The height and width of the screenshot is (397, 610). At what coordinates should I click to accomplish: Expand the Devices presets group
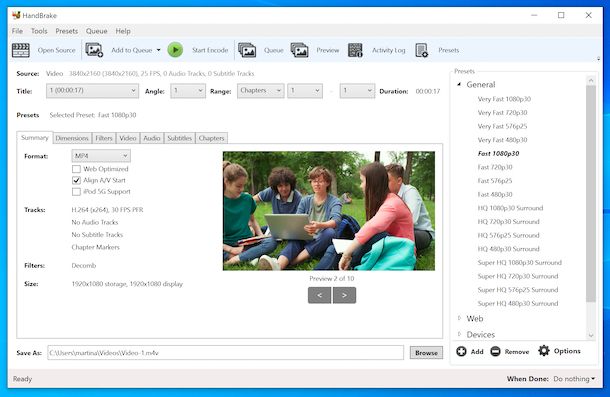pyautogui.click(x=459, y=334)
